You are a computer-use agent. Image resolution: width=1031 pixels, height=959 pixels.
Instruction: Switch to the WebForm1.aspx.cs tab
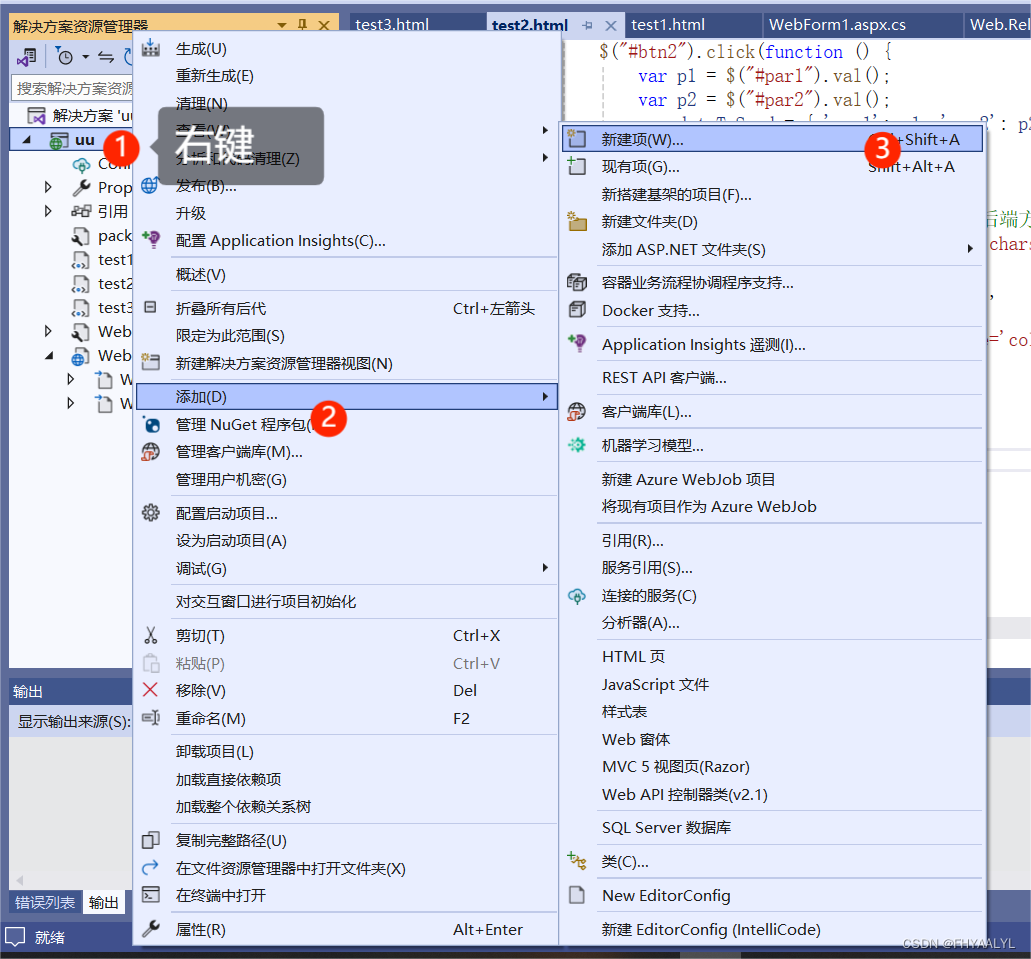[x=837, y=25]
